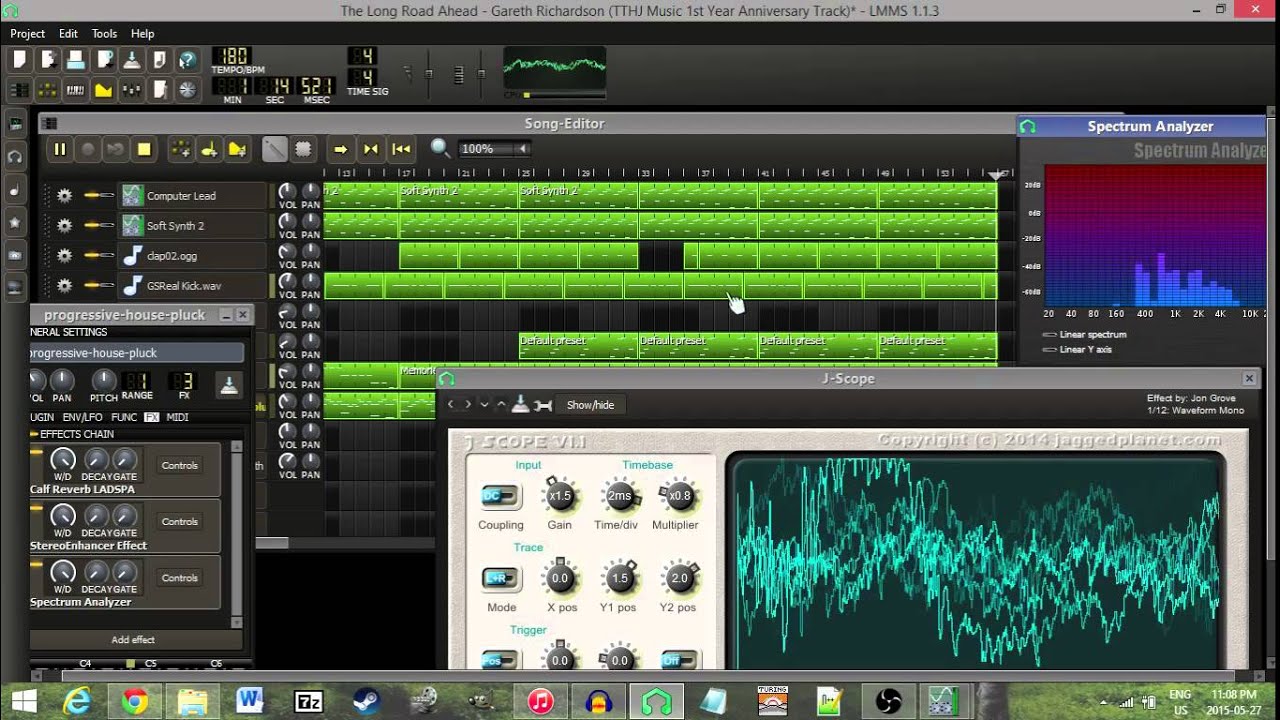Pause playback in the Song-Editor
Viewport: 1280px width, 720px height.
coord(59,149)
